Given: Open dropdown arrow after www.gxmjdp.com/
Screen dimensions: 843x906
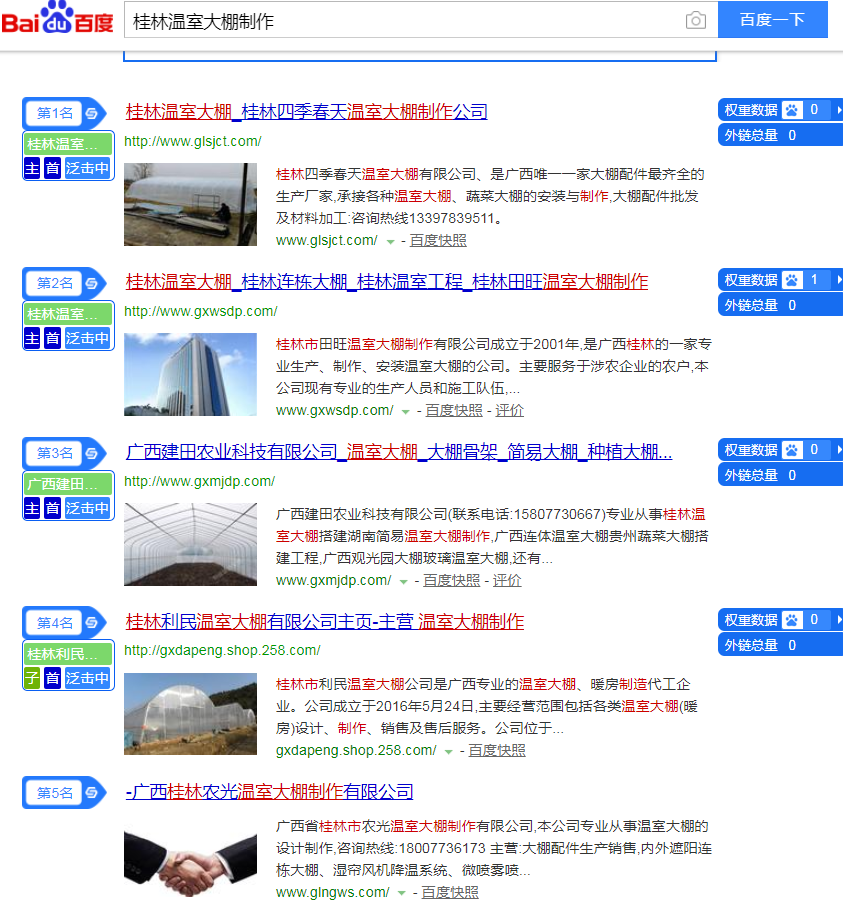Looking at the screenshot, I should point(404,581).
